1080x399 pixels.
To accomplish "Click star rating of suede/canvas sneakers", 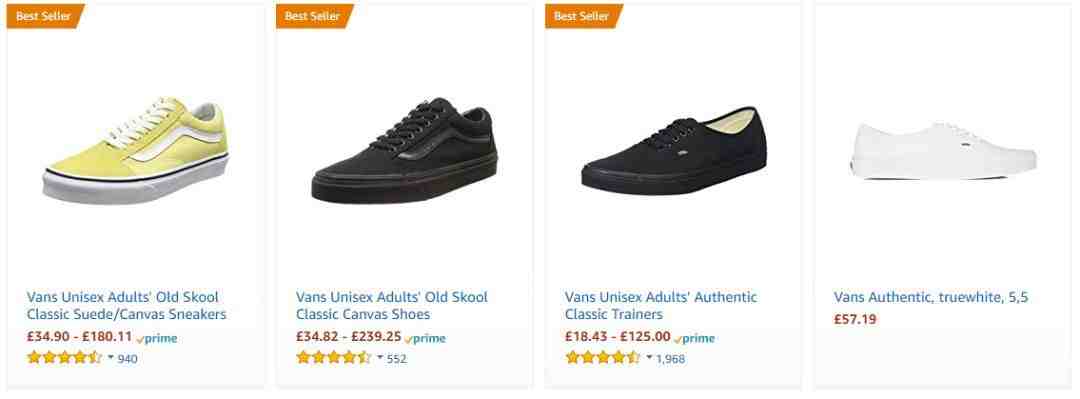I will coord(64,358).
